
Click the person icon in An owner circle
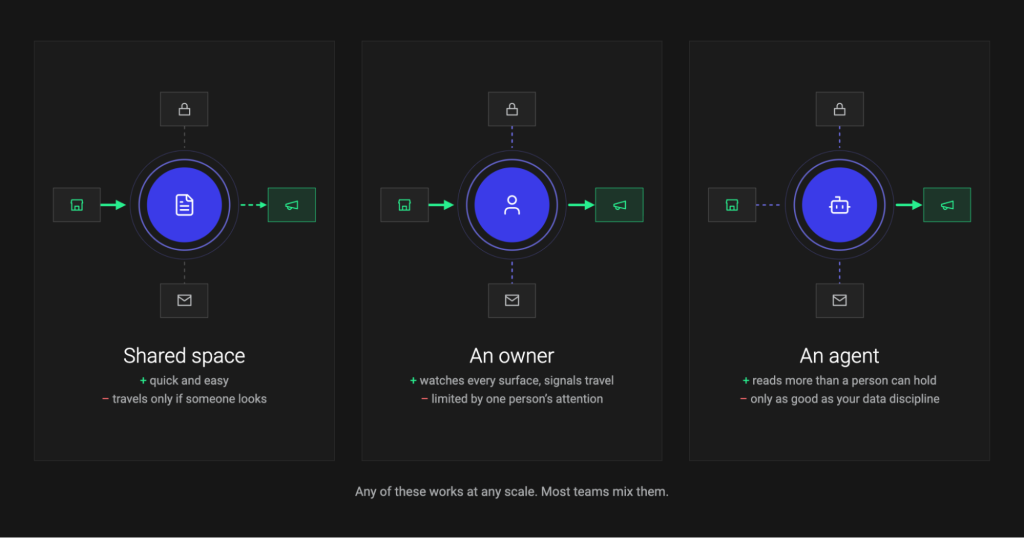(512, 205)
